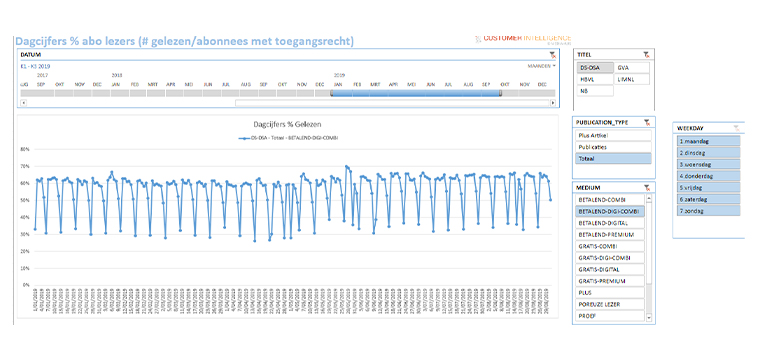Open the MAANDEN time level dropdown
760x360 pixels.
(541, 66)
